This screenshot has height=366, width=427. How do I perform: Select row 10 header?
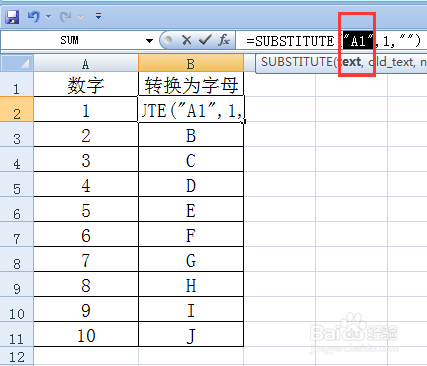17,309
